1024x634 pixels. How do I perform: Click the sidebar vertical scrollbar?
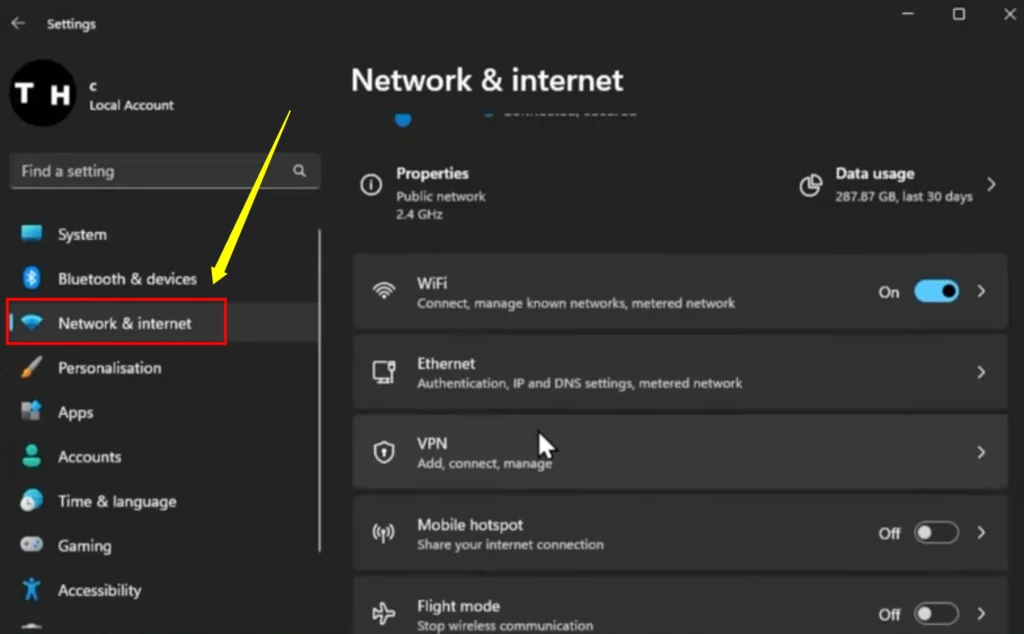click(319, 390)
